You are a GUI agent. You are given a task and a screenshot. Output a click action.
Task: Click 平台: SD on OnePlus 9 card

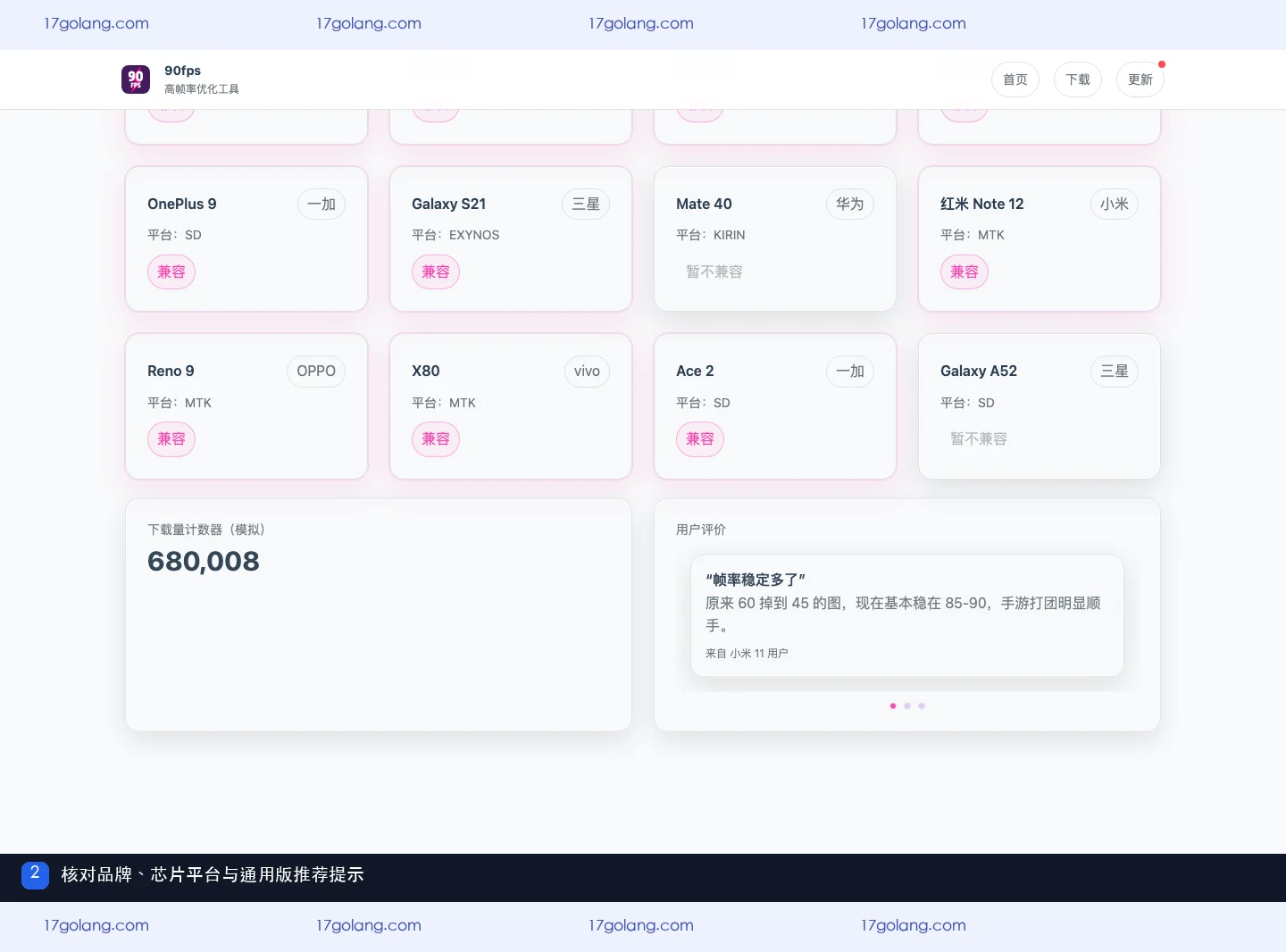[x=175, y=235]
